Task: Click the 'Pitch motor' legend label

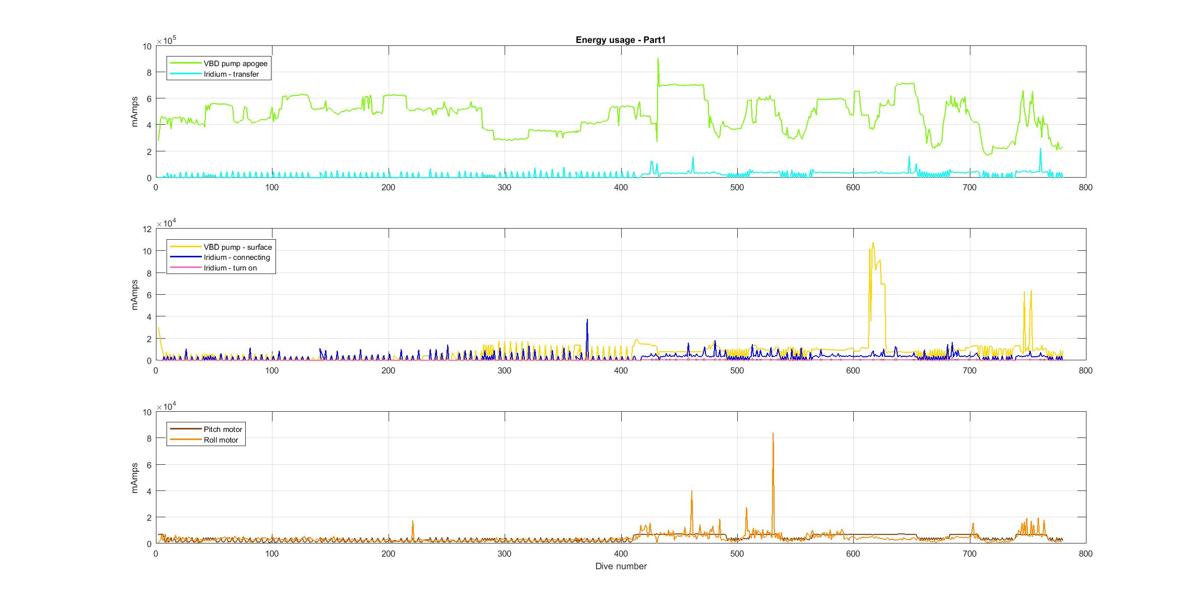Action: (x=223, y=429)
